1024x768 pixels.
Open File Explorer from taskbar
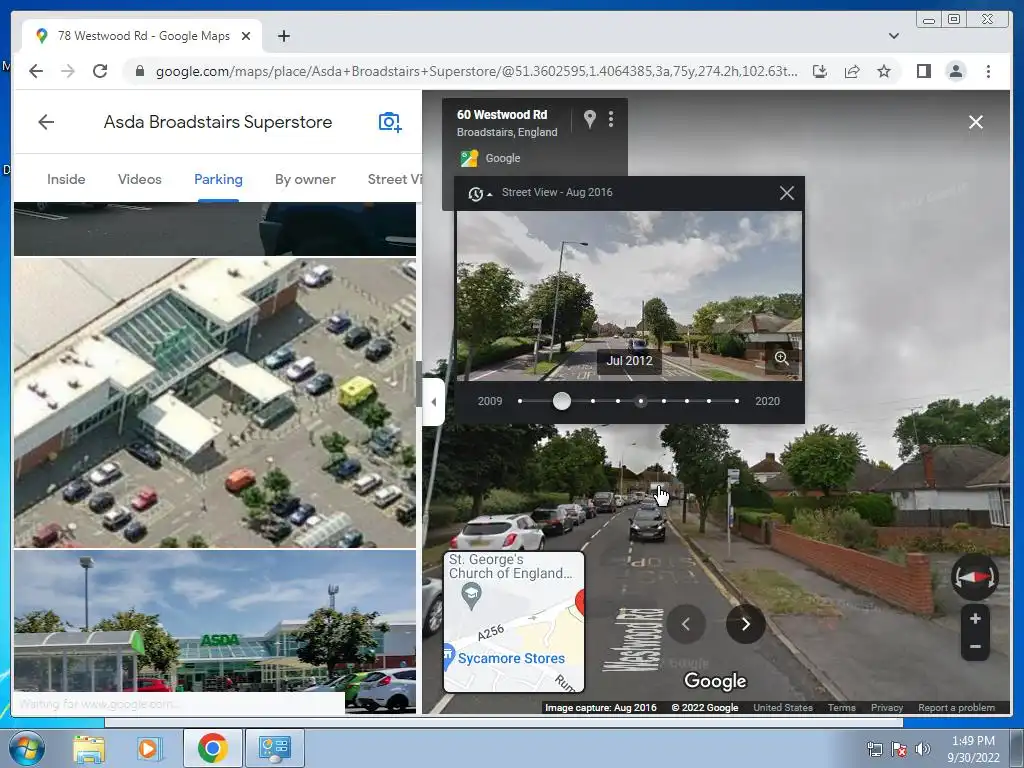click(x=88, y=748)
